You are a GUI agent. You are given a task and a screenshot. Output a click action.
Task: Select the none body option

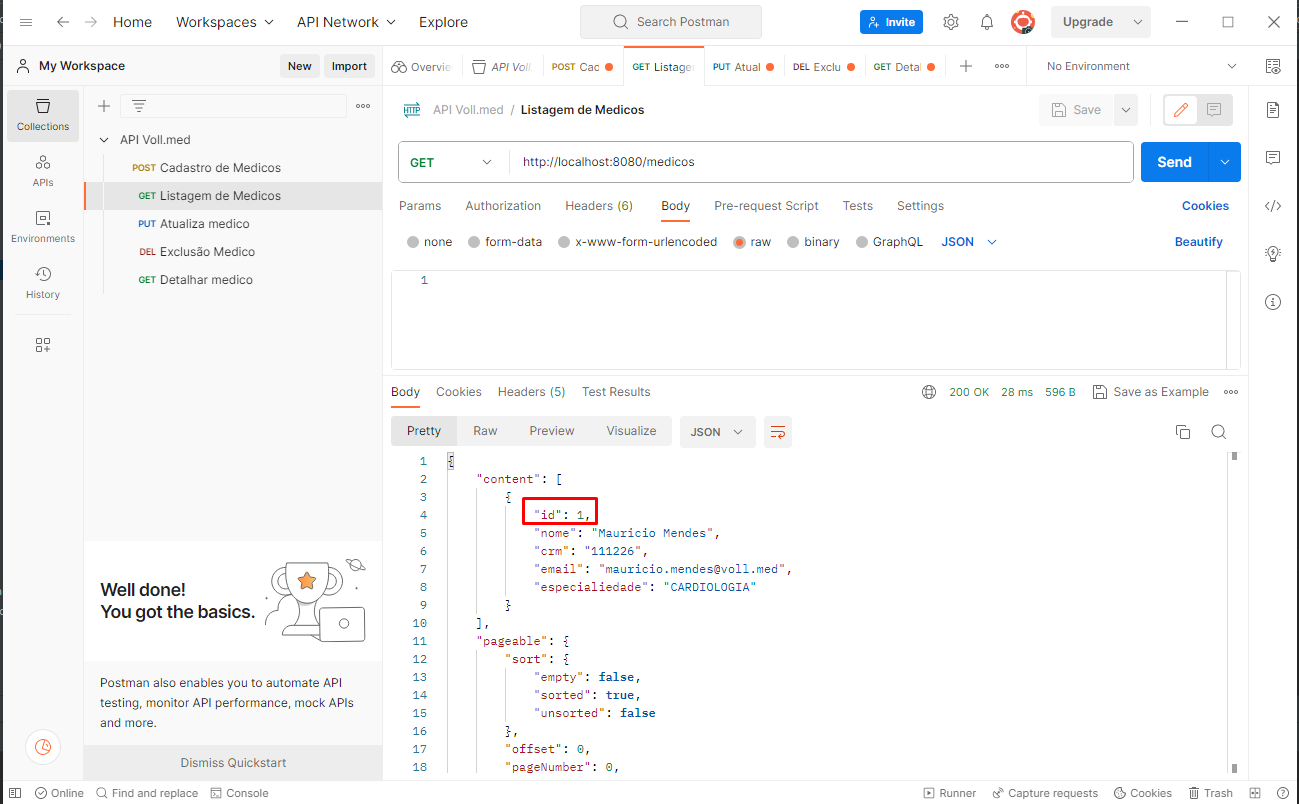click(x=413, y=242)
